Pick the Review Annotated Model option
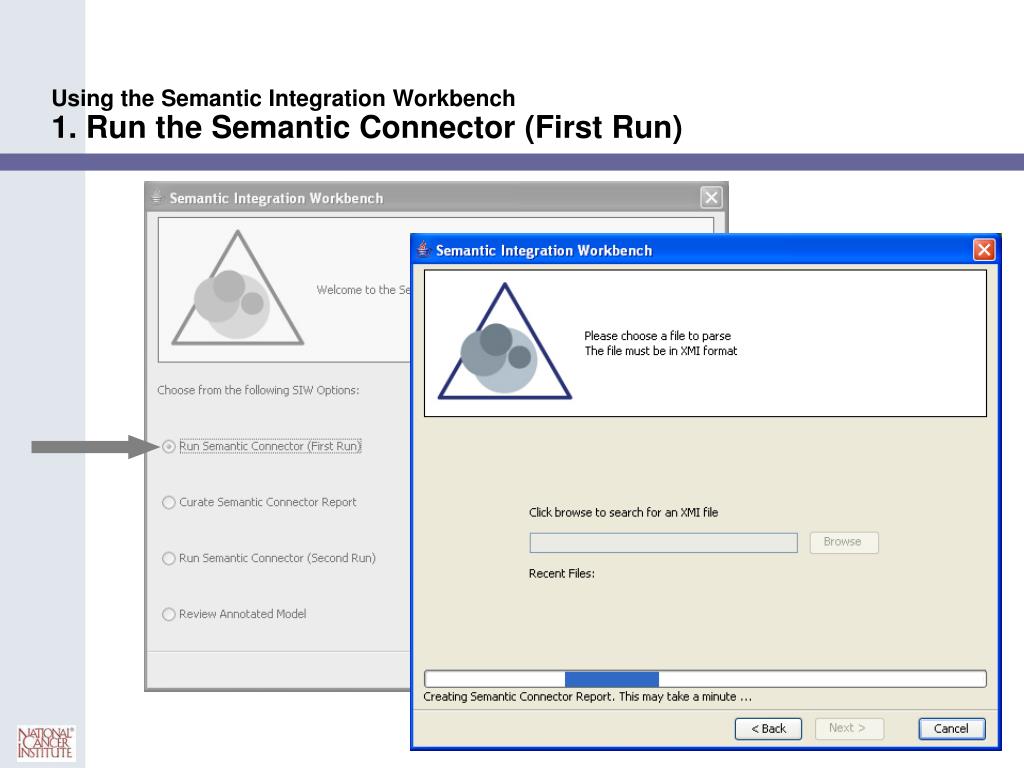Screen dimensions: 1024x768 point(169,615)
